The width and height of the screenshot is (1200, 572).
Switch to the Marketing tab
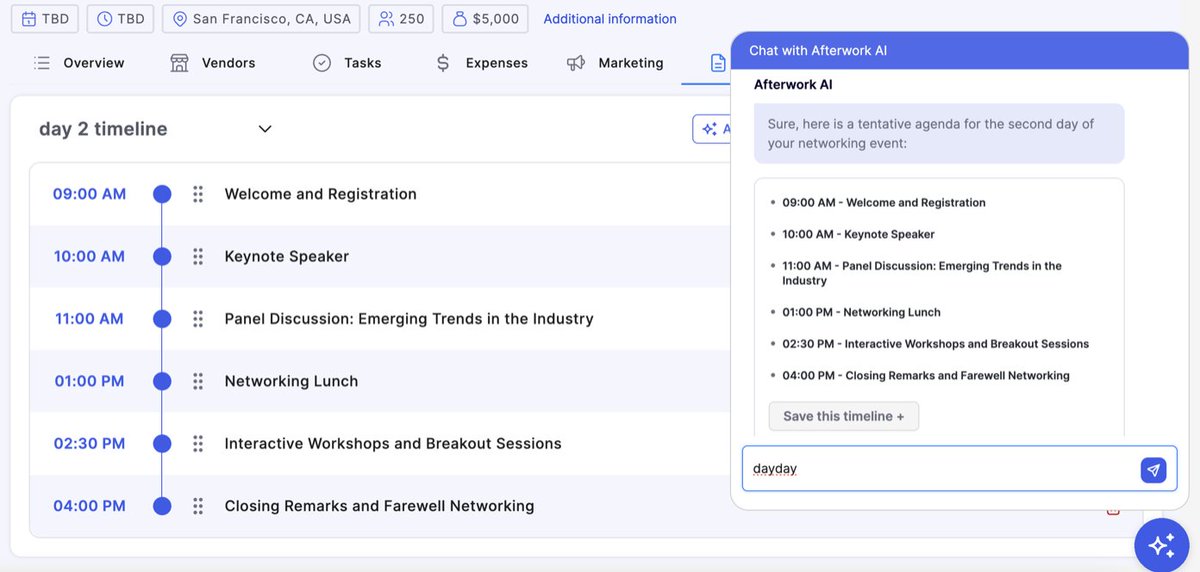(615, 63)
